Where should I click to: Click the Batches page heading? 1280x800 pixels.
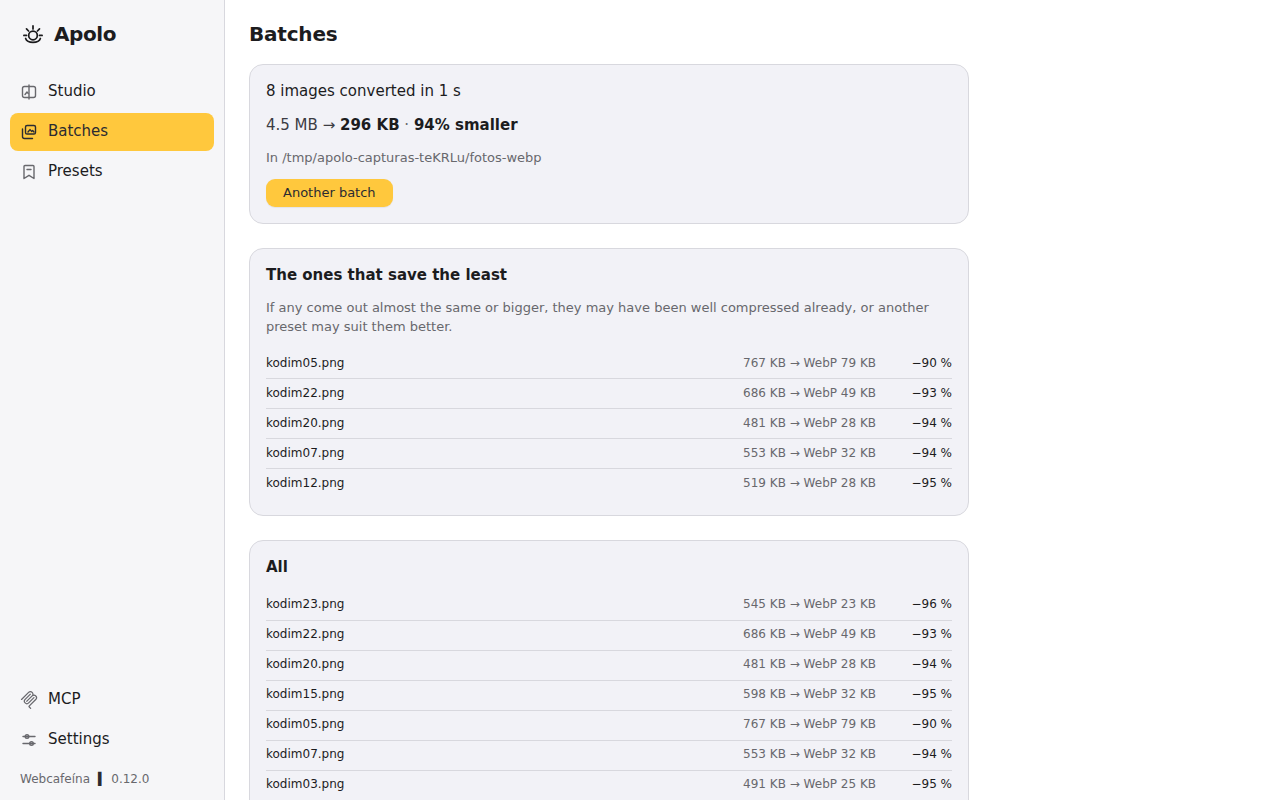(x=293, y=35)
